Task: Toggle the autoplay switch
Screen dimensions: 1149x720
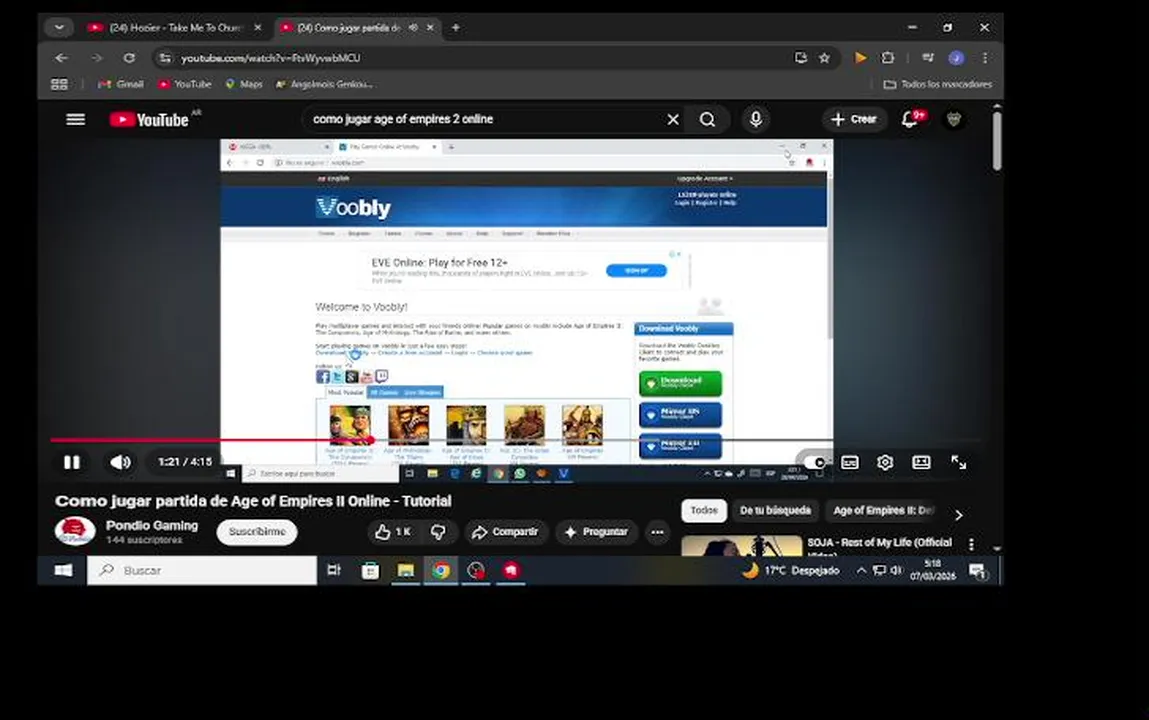Action: pyautogui.click(x=813, y=462)
